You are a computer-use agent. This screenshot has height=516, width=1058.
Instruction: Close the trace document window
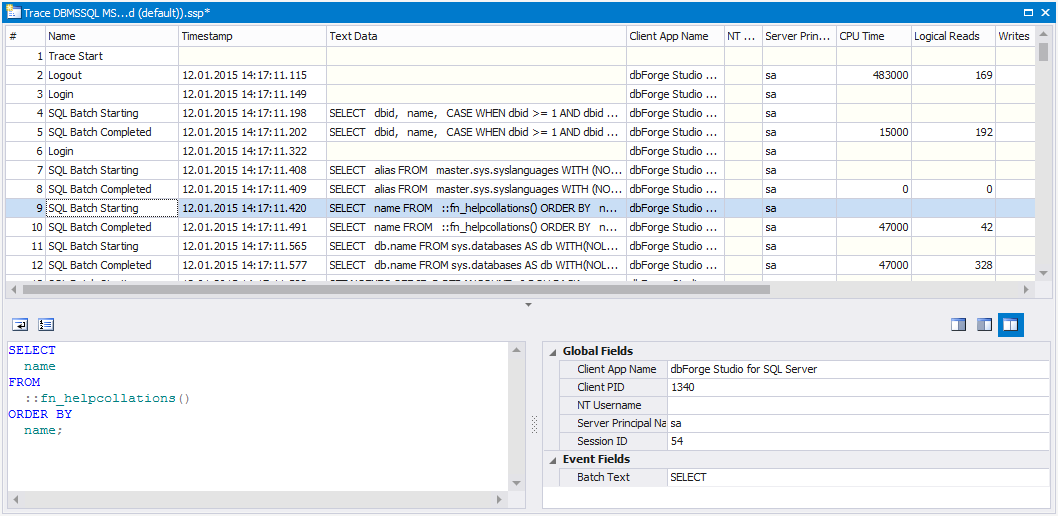click(1043, 12)
